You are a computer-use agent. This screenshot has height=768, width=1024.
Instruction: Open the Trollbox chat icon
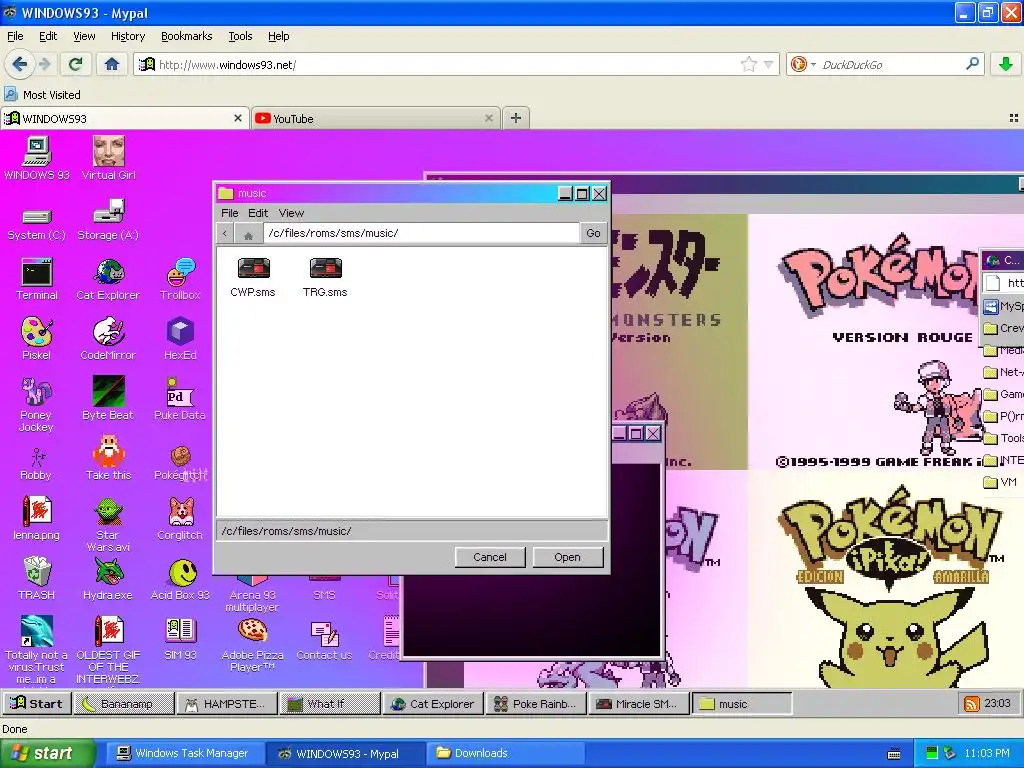[180, 279]
